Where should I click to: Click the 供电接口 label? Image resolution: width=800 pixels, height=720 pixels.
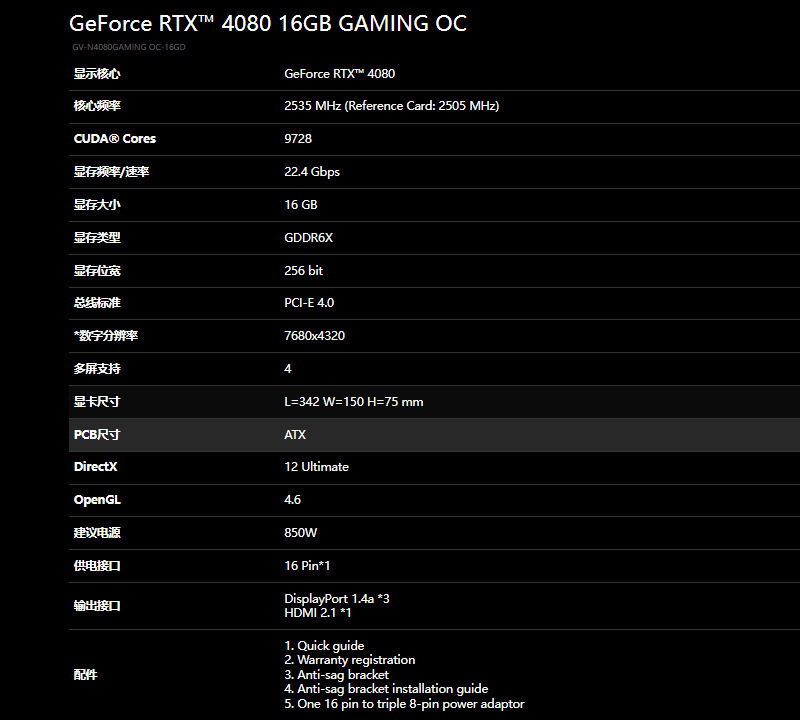coord(97,565)
